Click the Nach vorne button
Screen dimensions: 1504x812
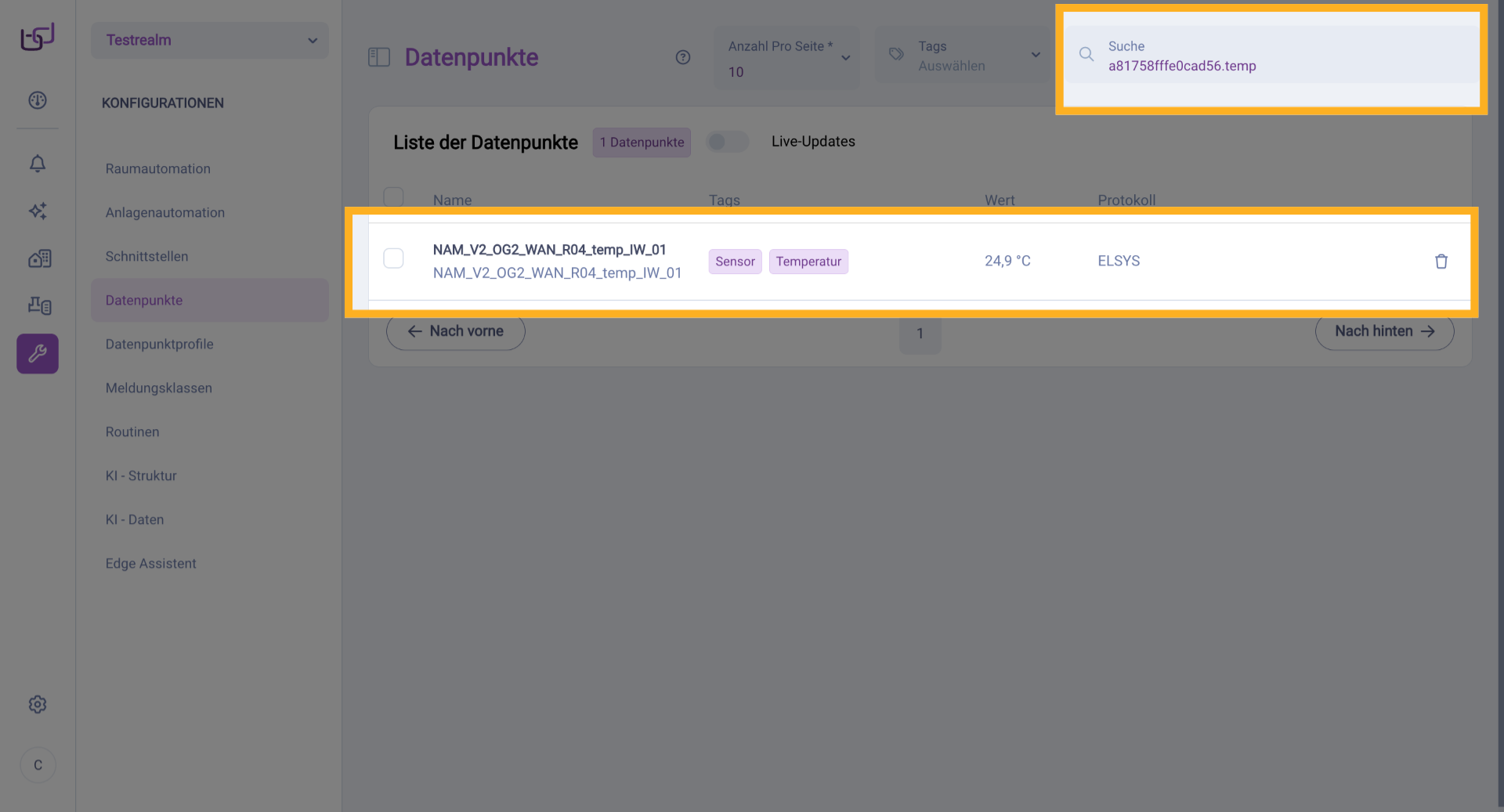point(456,331)
